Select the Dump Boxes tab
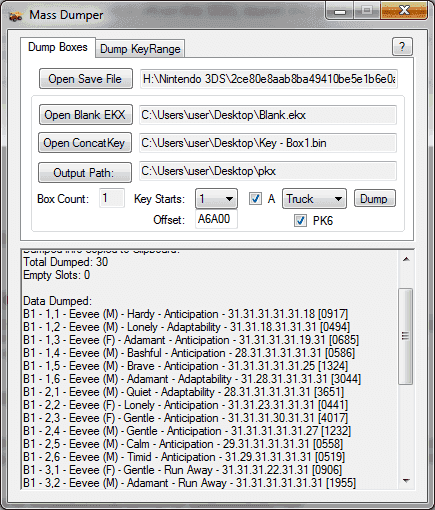 [x=58, y=47]
